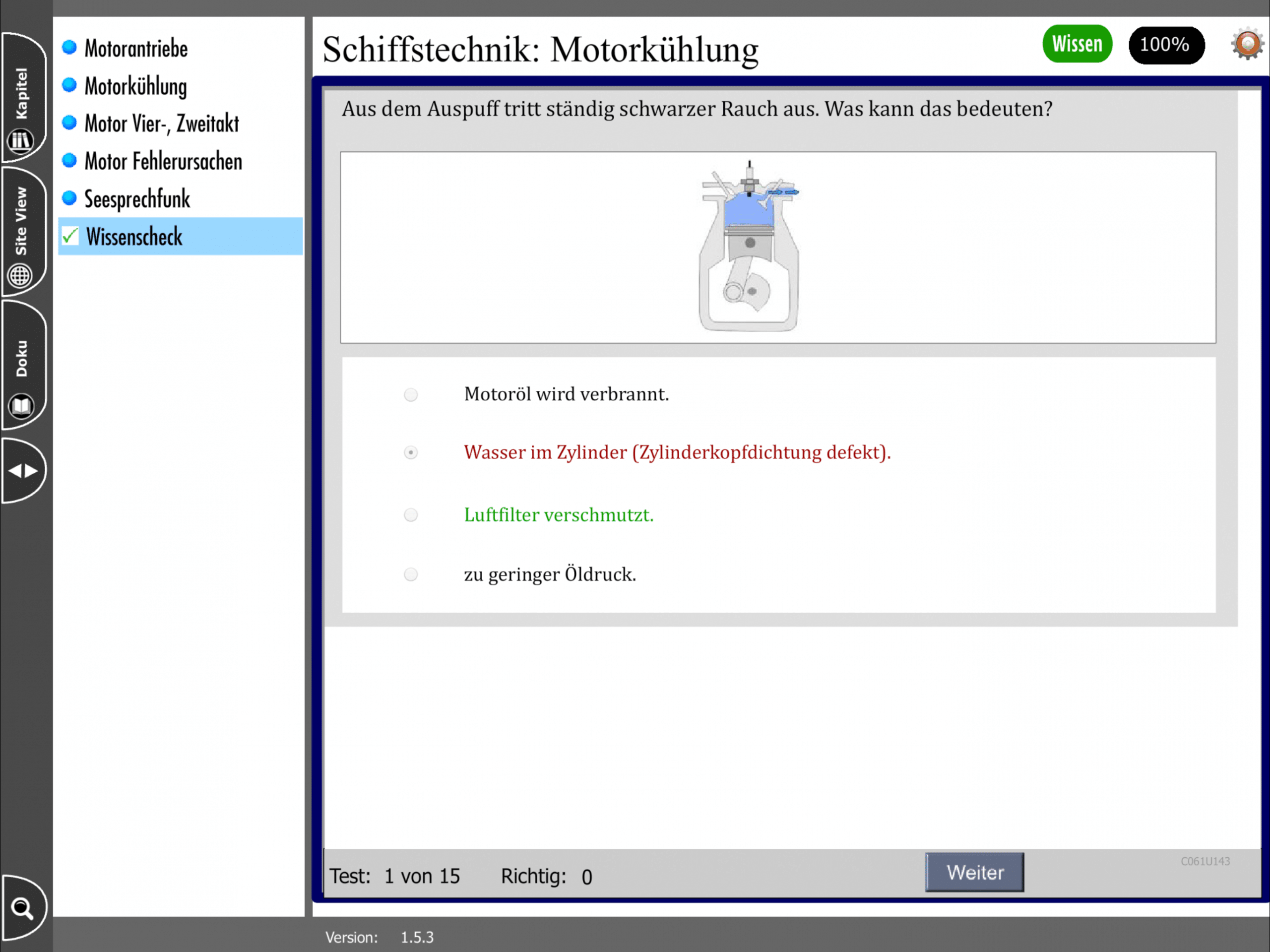Image resolution: width=1270 pixels, height=952 pixels.
Task: Click the Doku open-book icon
Action: [21, 406]
